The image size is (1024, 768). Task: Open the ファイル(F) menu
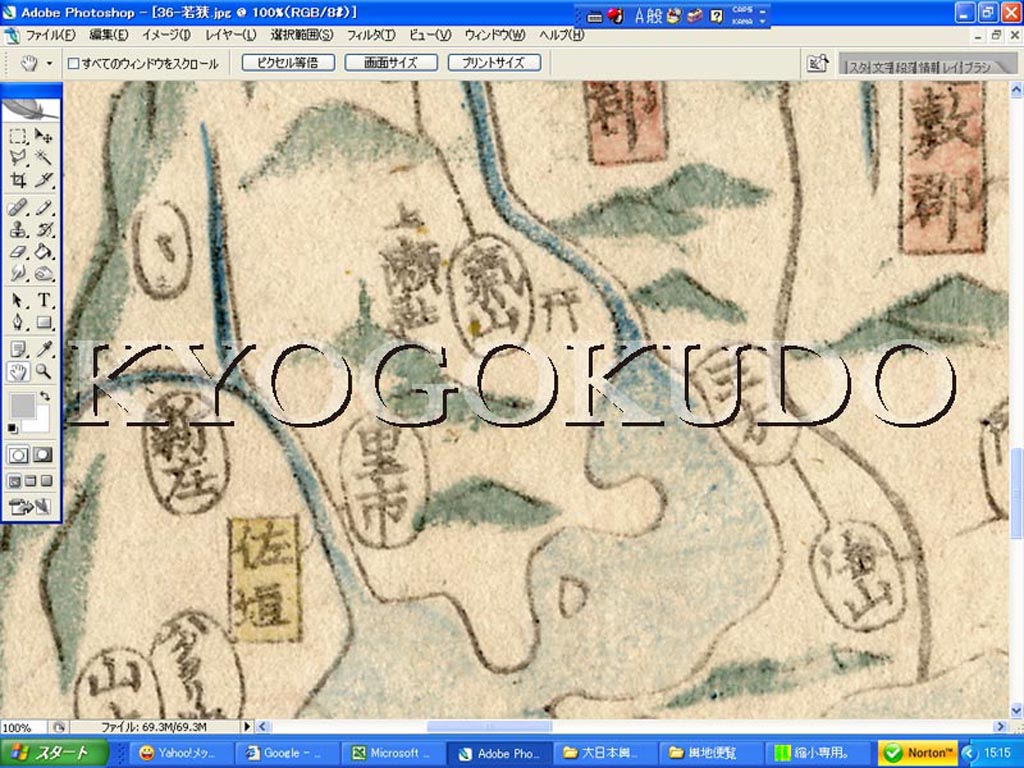[x=50, y=35]
